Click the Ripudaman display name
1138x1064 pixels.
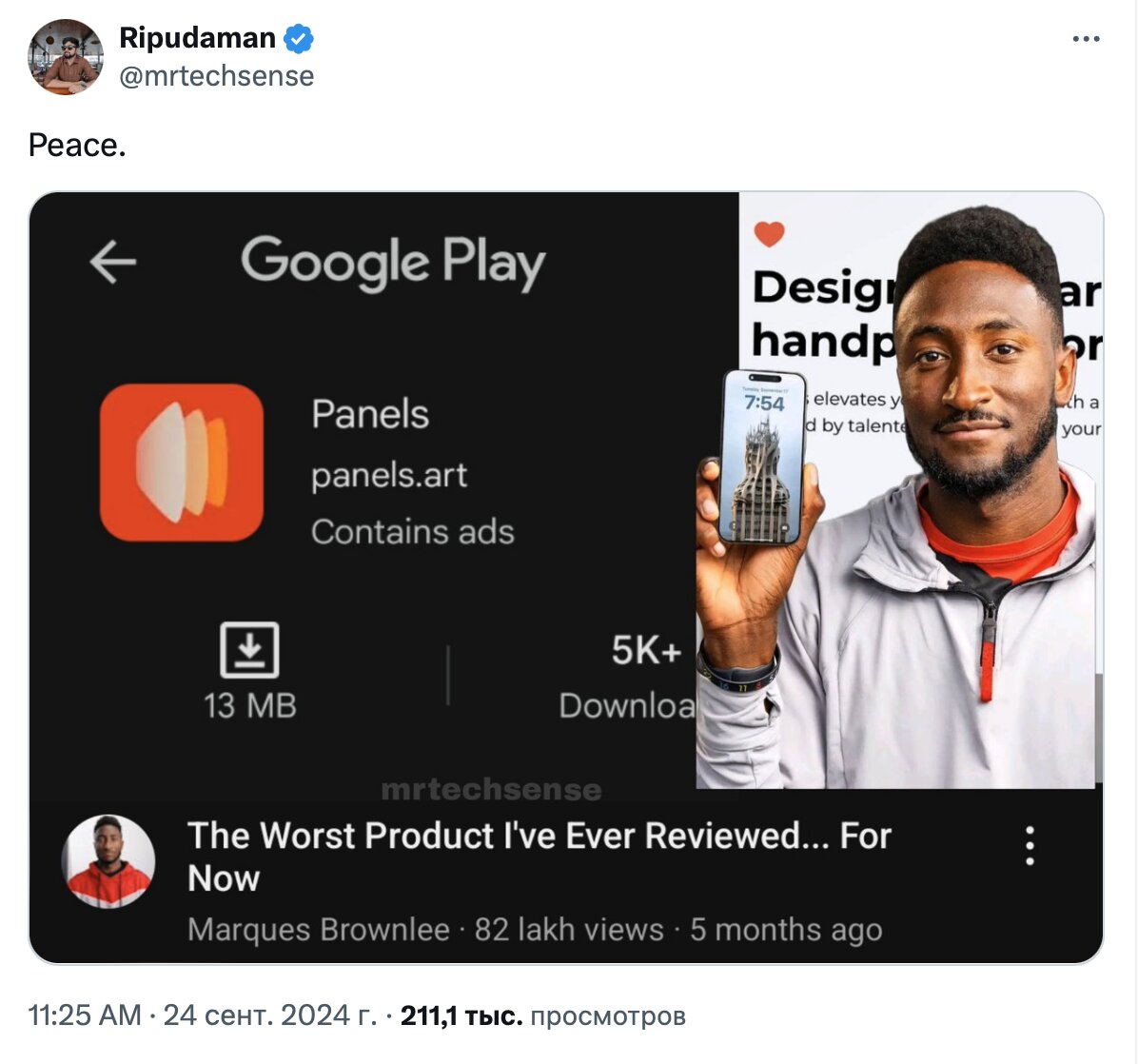coord(197,38)
